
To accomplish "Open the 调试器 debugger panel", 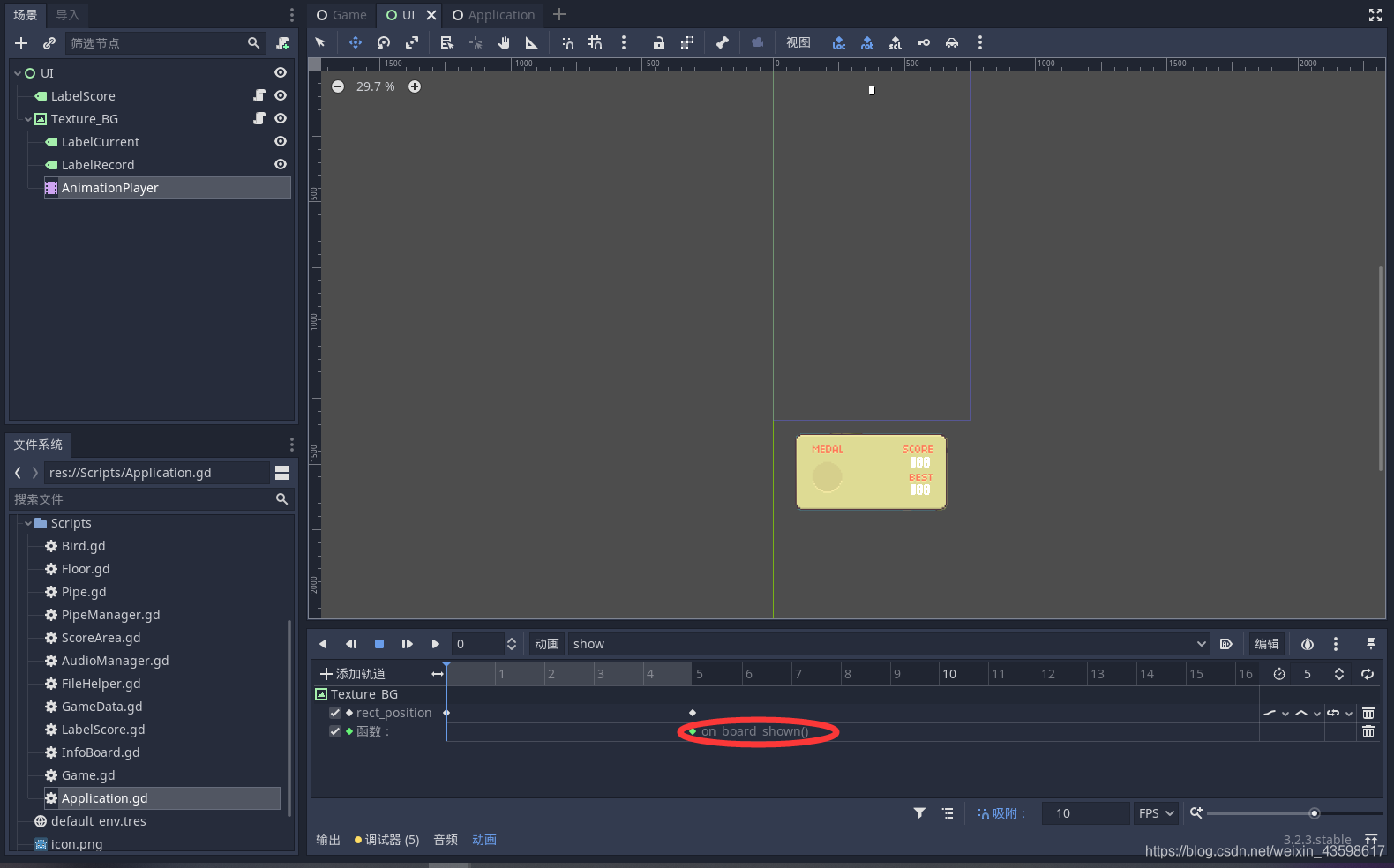I will click(x=387, y=840).
